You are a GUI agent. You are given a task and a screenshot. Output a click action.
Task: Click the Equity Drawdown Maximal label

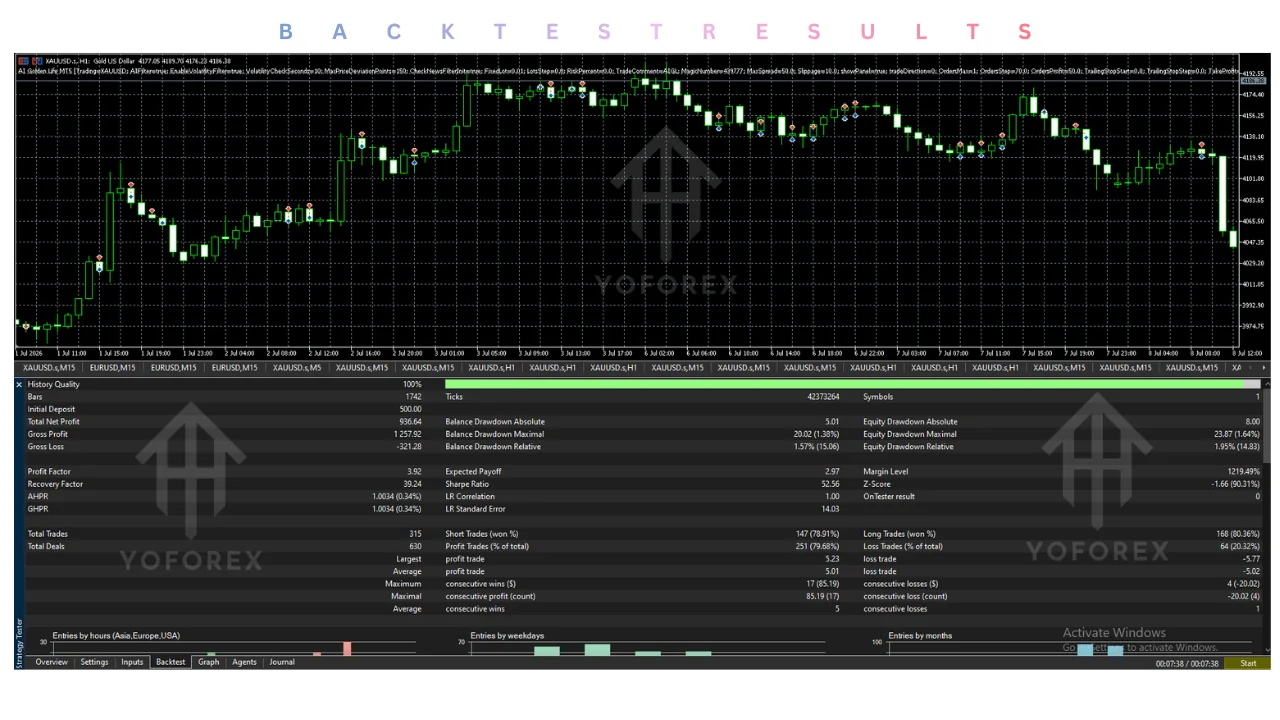910,434
